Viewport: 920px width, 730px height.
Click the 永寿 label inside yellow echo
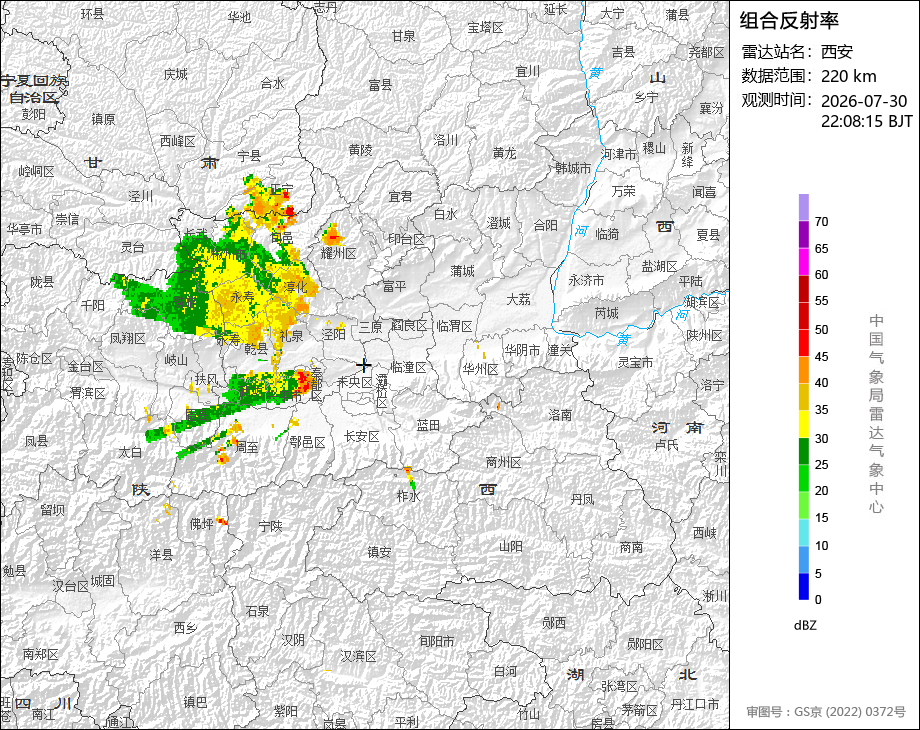coord(242,298)
